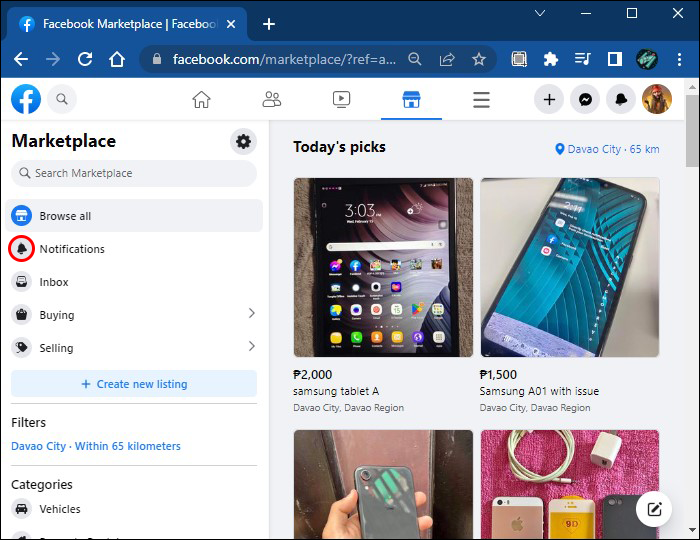Click the zoom magnifier in address bar

click(415, 59)
